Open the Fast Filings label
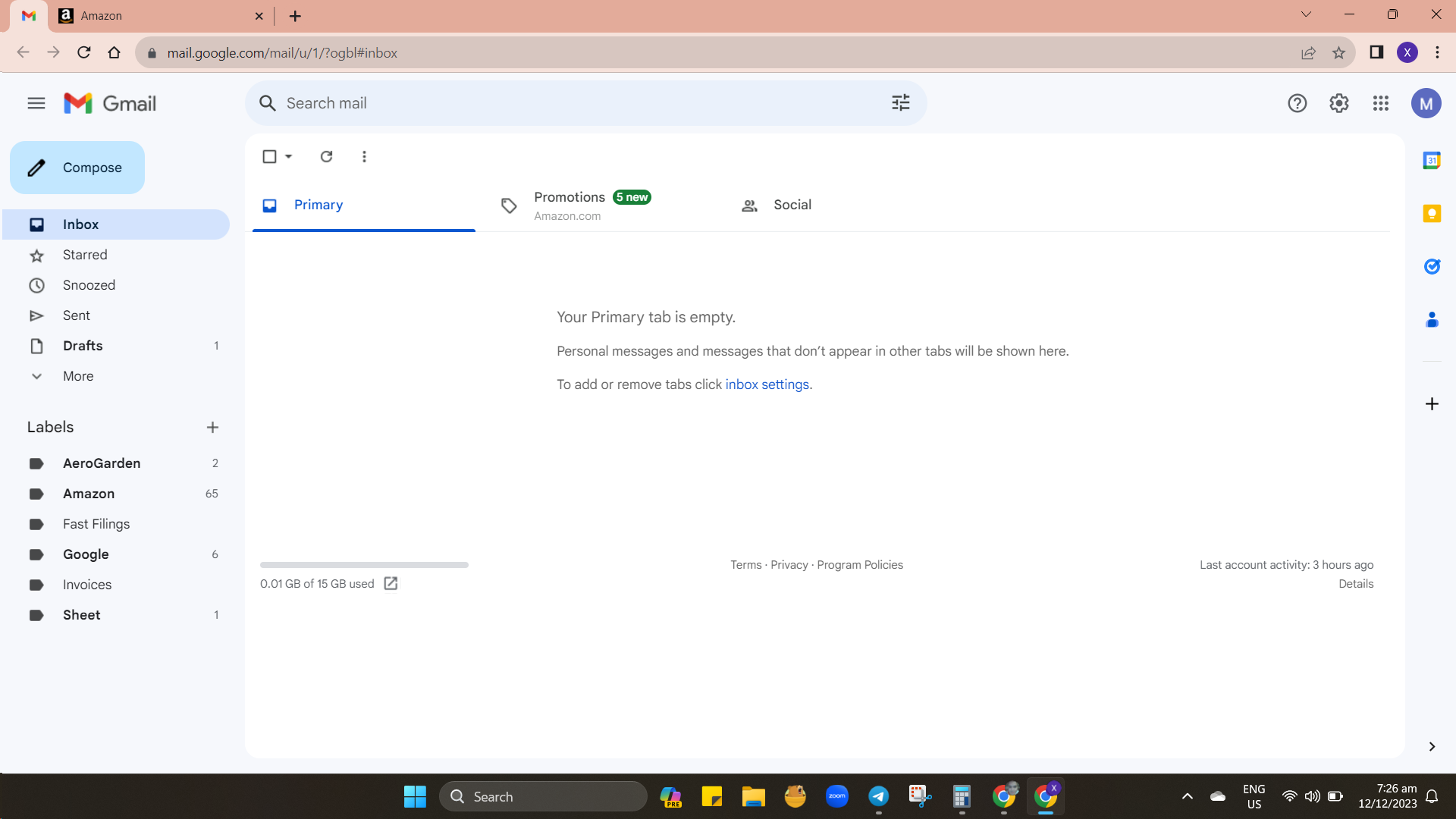 click(x=116, y=524)
